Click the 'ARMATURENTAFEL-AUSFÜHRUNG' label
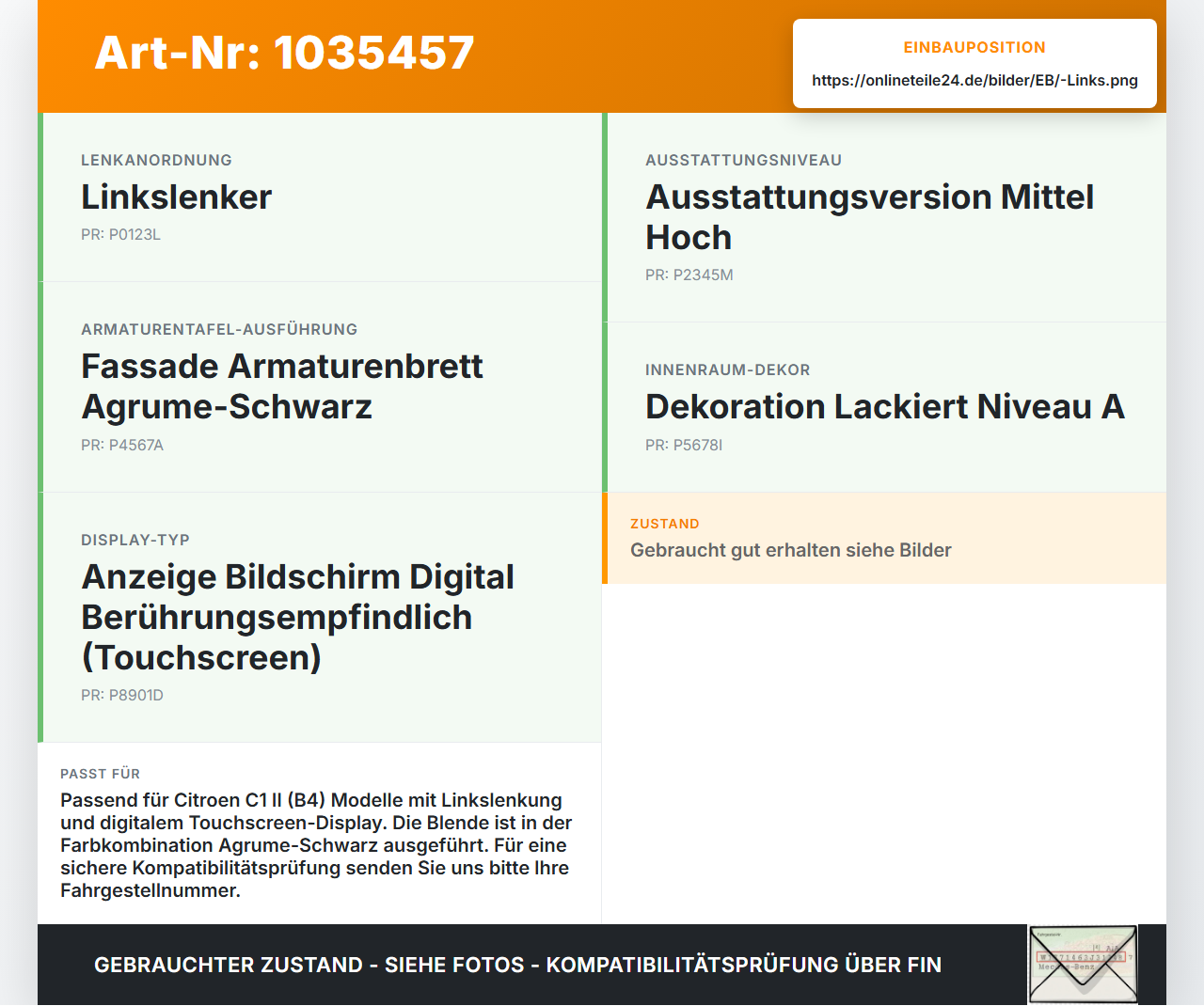The image size is (1204, 1006). point(219,329)
